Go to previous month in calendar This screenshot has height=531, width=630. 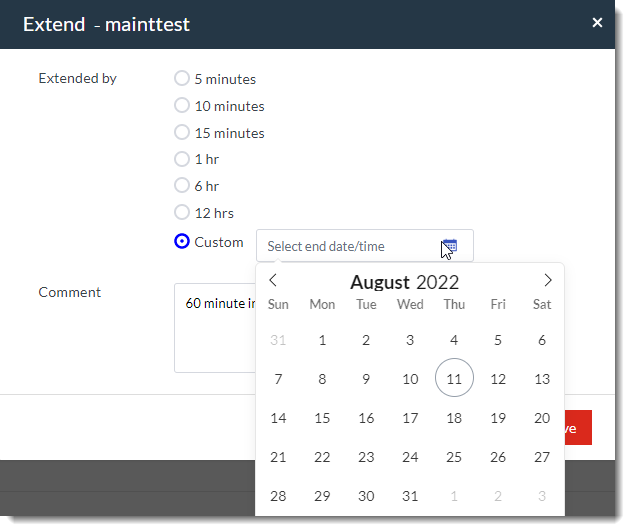(273, 281)
